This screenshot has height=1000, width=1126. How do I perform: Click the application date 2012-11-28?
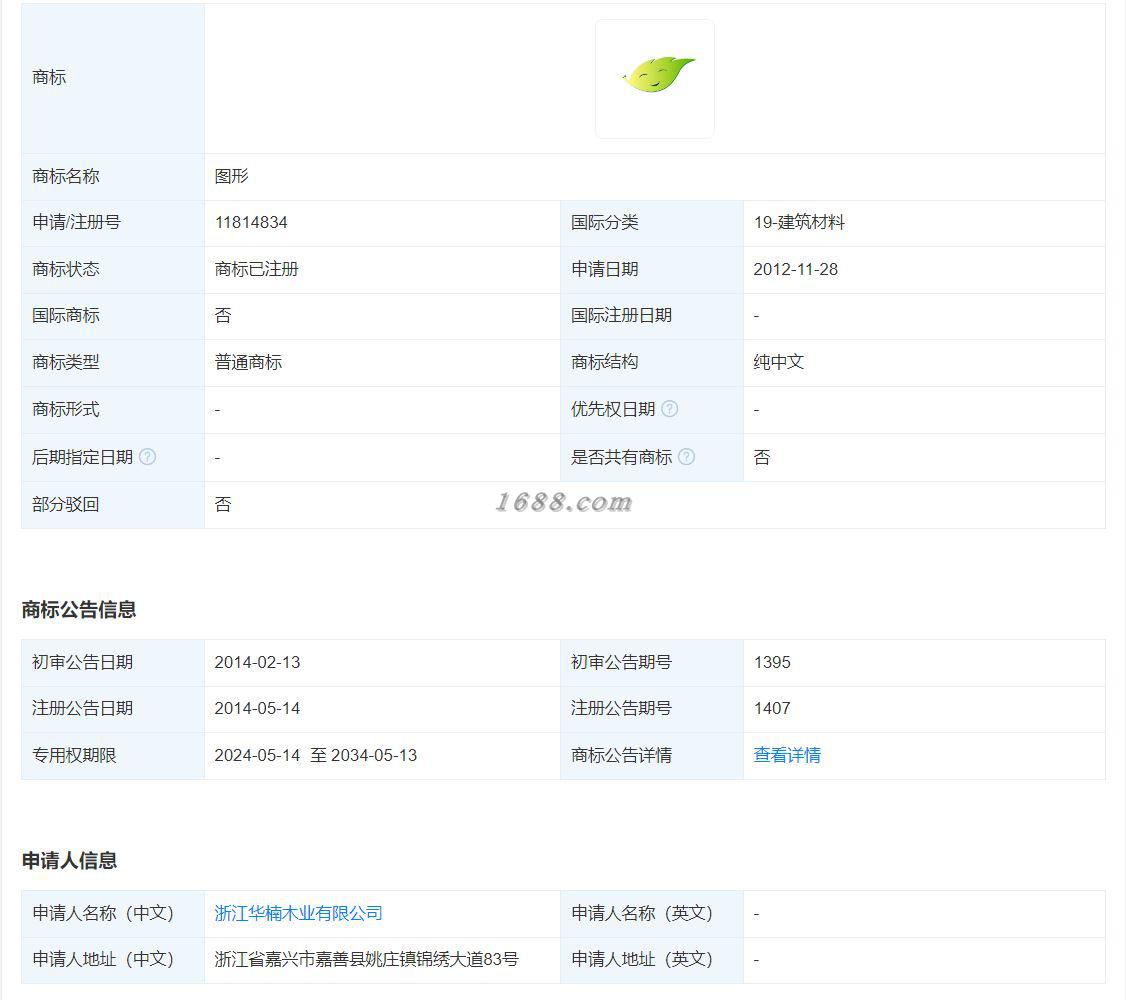point(796,269)
